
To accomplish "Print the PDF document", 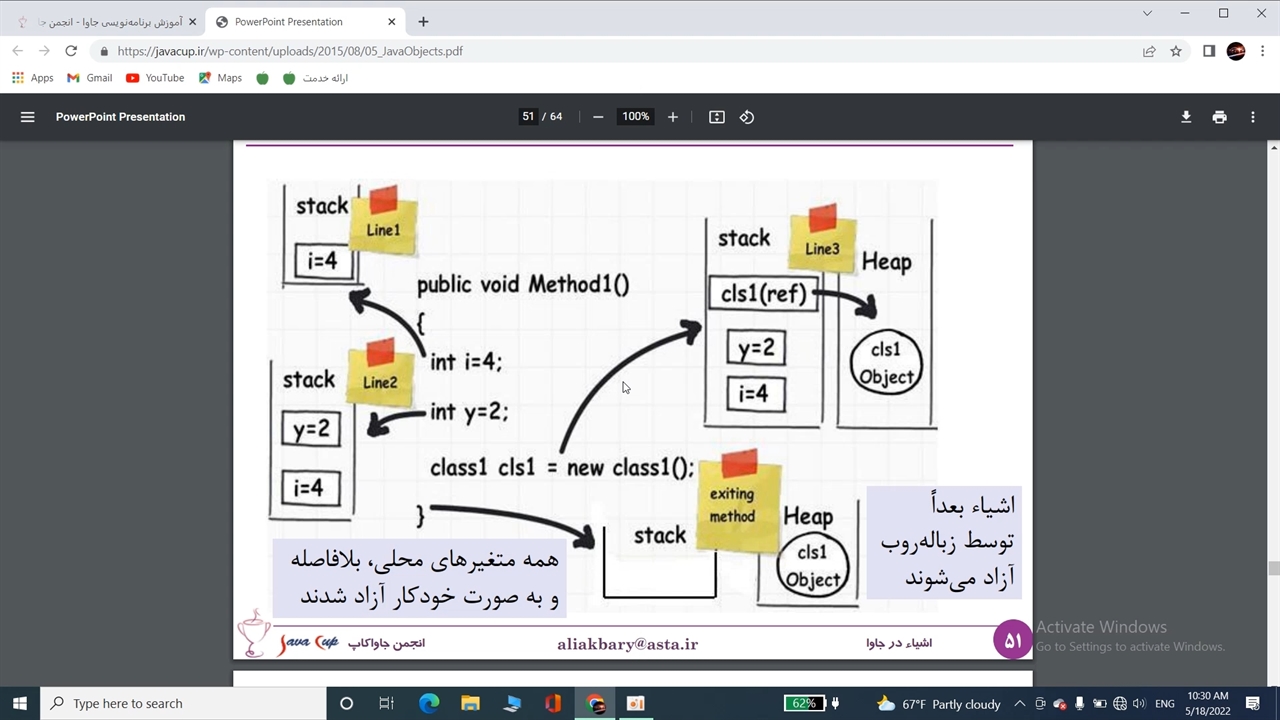I will (x=1219, y=117).
